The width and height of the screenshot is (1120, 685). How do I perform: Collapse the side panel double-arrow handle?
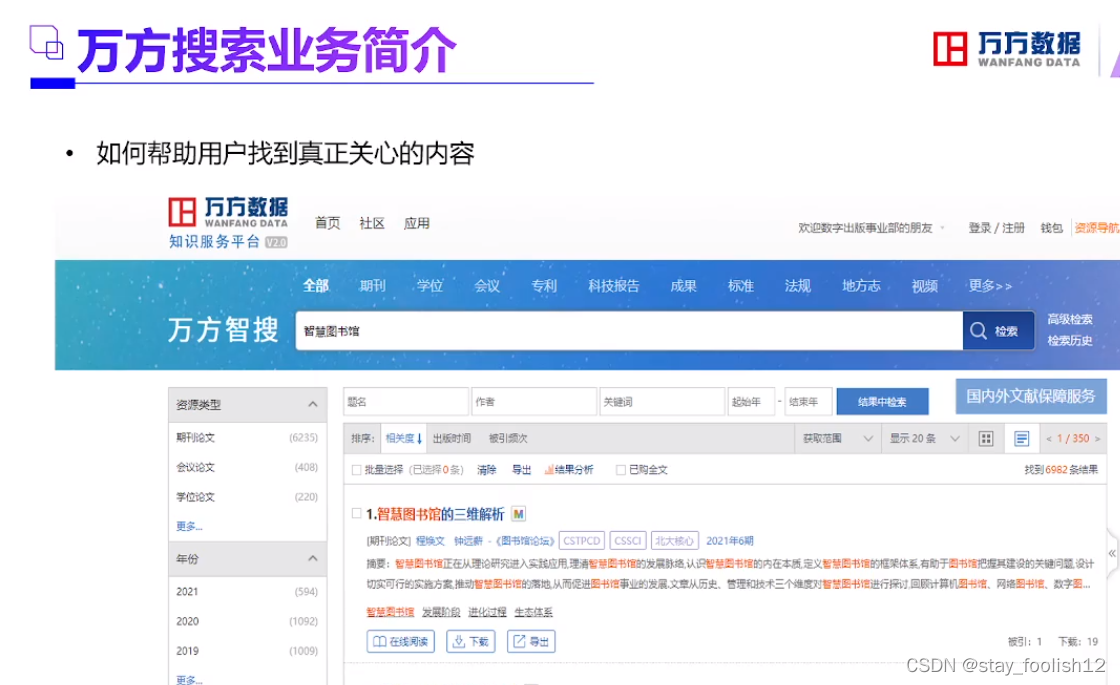[x=1112, y=554]
